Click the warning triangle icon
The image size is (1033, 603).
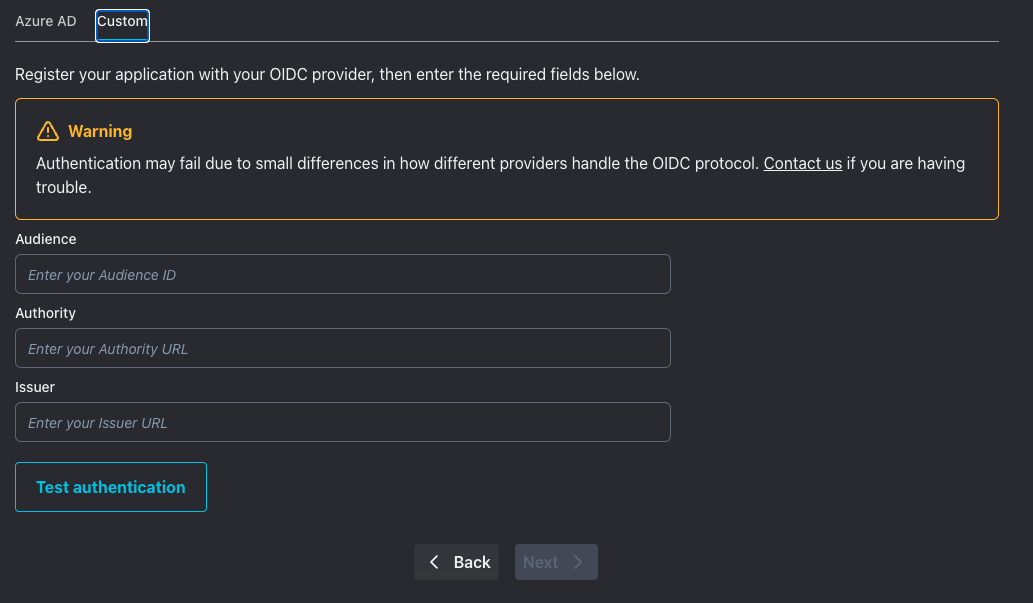[x=47, y=131]
